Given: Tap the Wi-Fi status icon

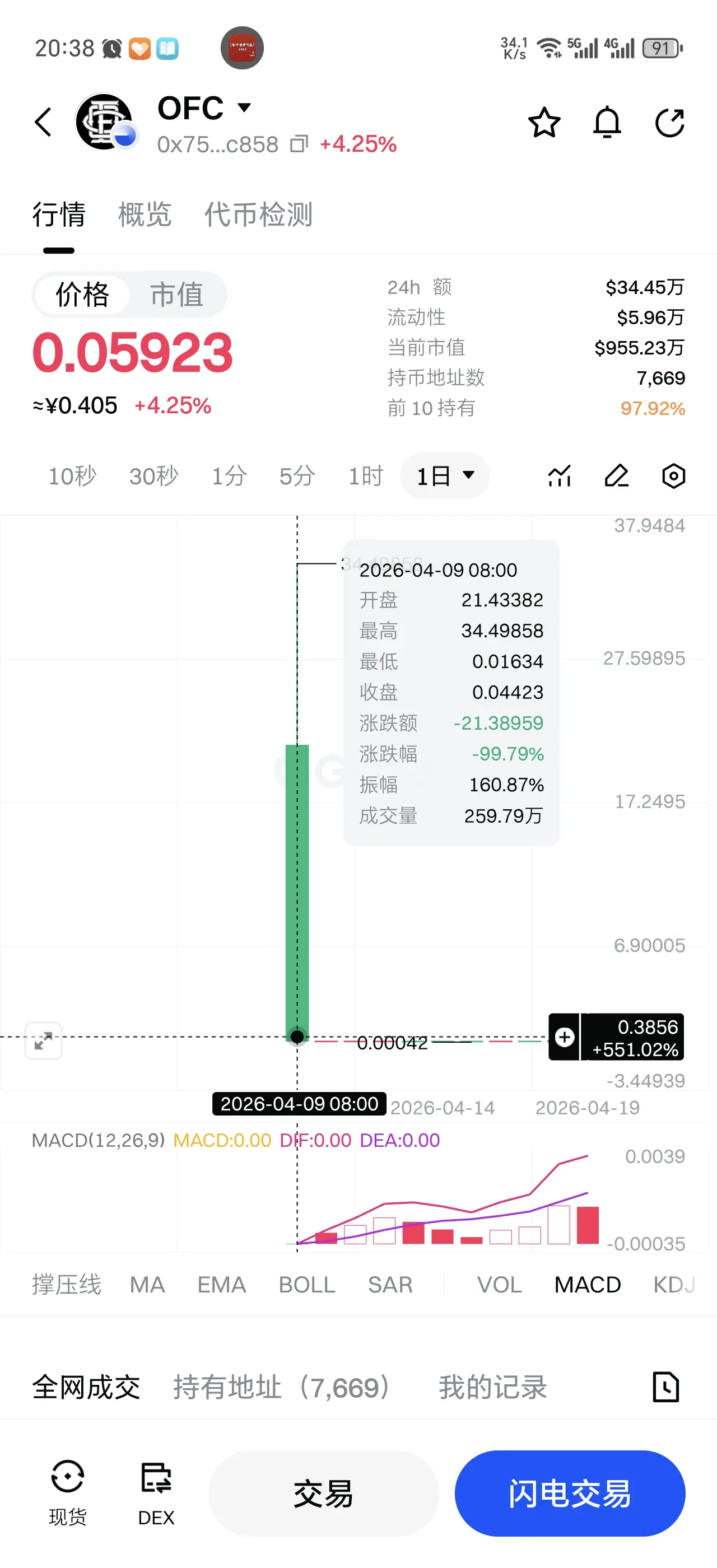Looking at the screenshot, I should [550, 48].
